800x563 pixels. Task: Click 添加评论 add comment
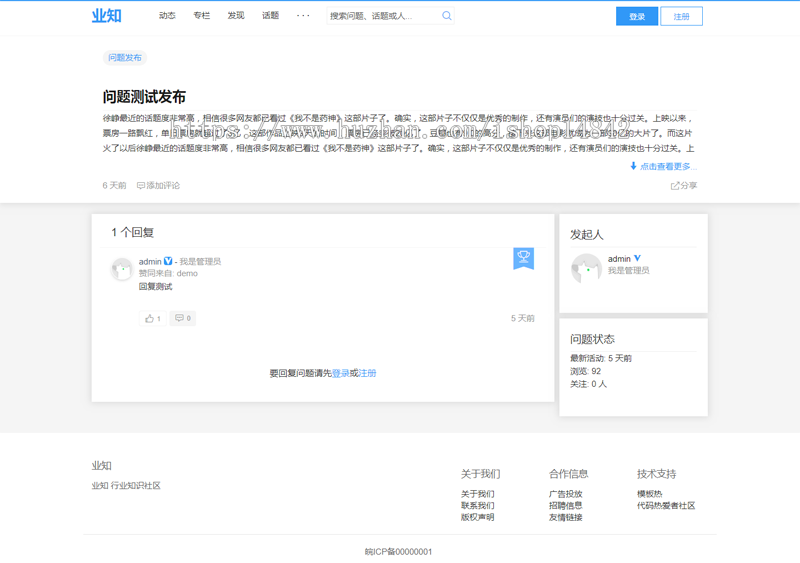click(x=158, y=185)
